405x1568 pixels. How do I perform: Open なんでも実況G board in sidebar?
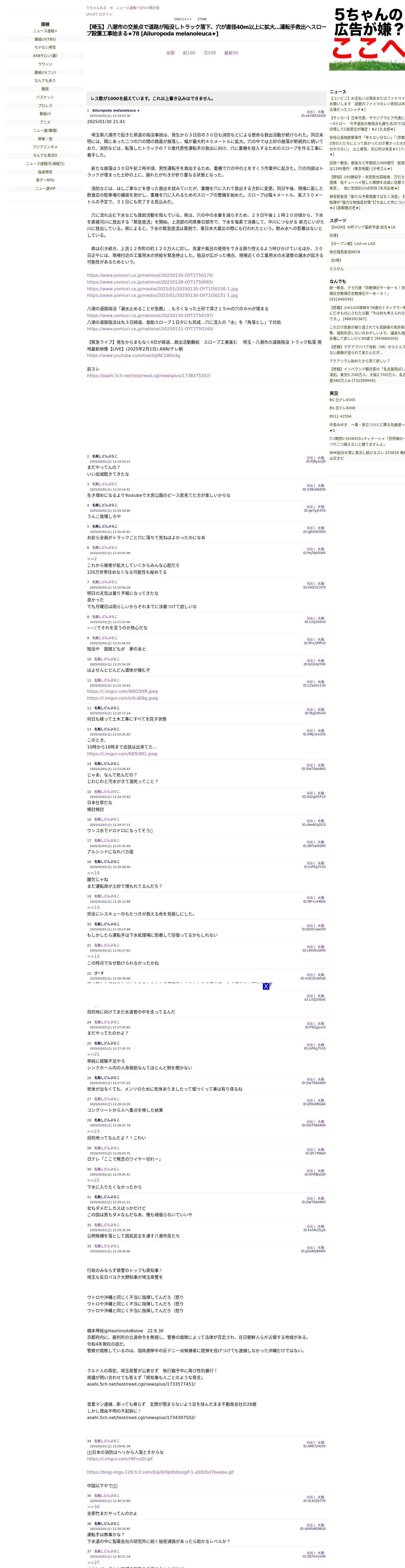tap(45, 155)
